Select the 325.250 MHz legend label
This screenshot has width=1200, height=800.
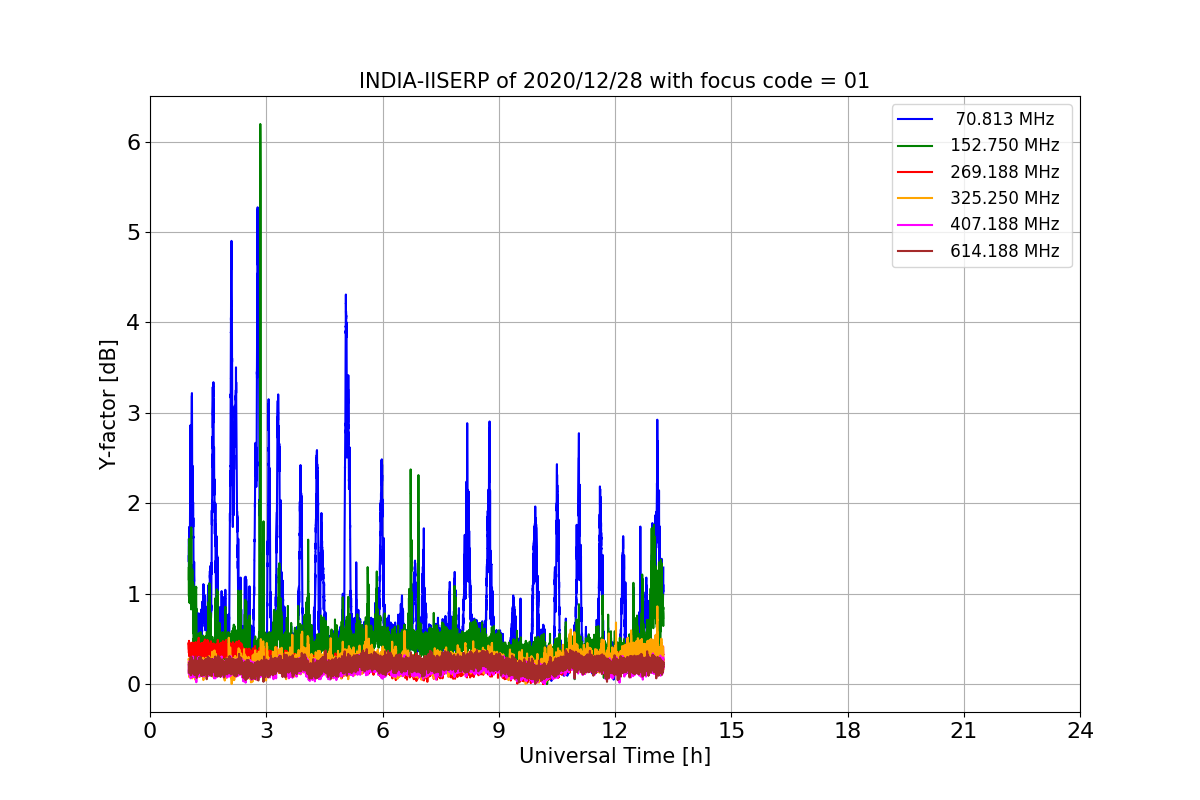coord(1005,198)
